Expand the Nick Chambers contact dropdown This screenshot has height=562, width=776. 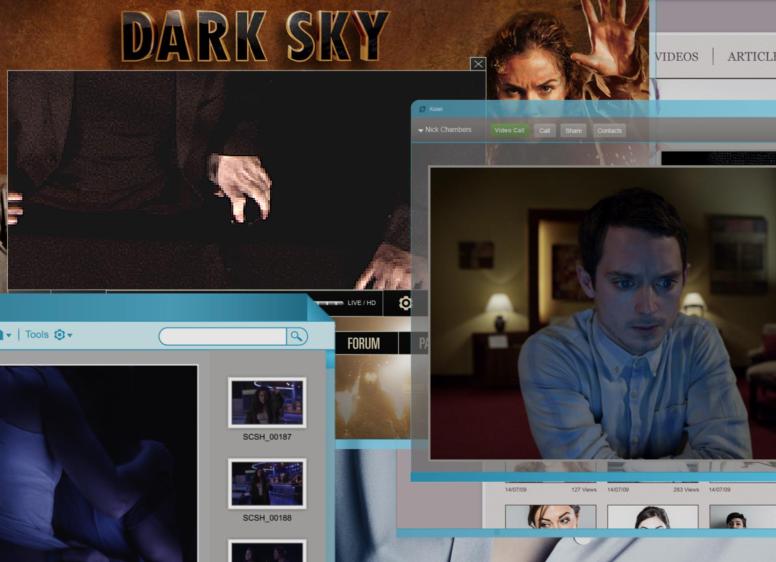click(421, 130)
